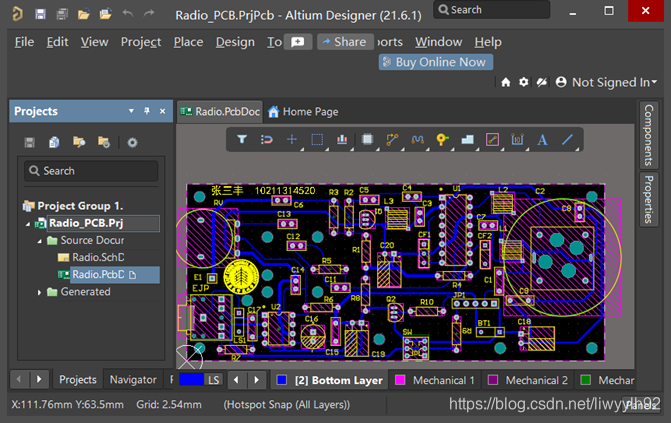The height and width of the screenshot is (423, 671).
Task: Select the Filter tool in the active bar
Action: tap(242, 140)
